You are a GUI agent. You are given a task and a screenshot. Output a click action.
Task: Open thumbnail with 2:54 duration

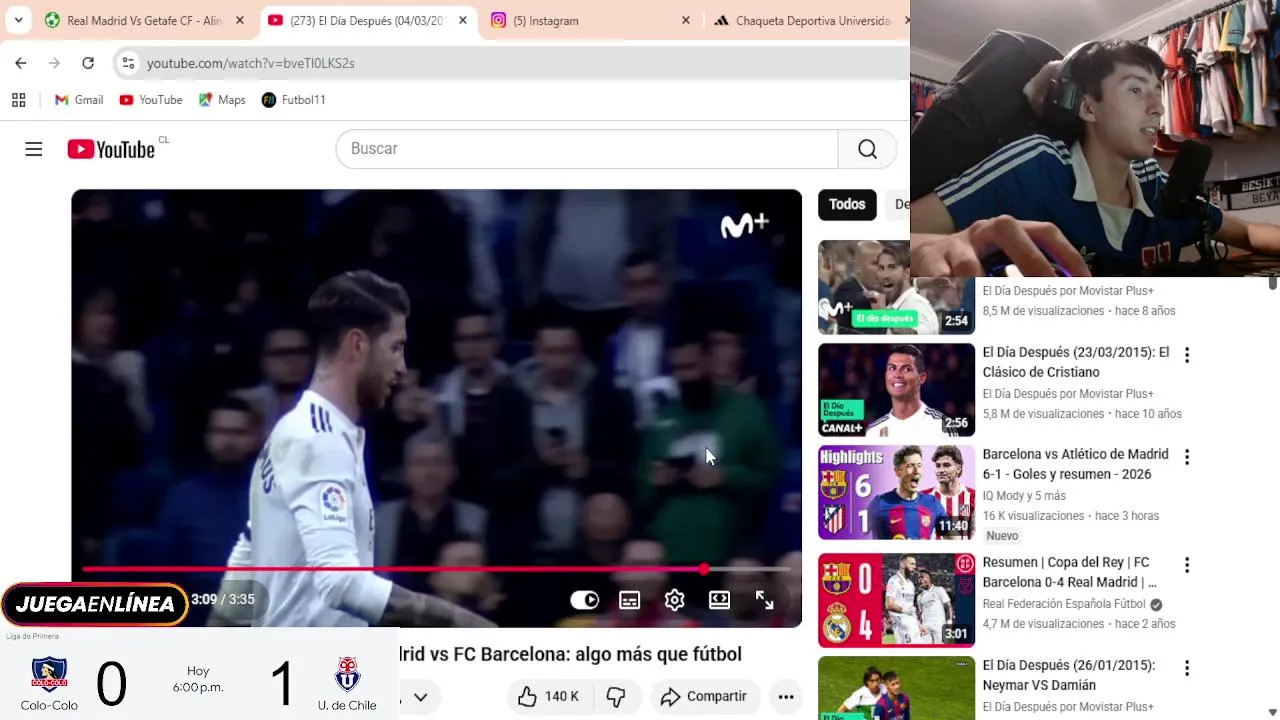896,287
